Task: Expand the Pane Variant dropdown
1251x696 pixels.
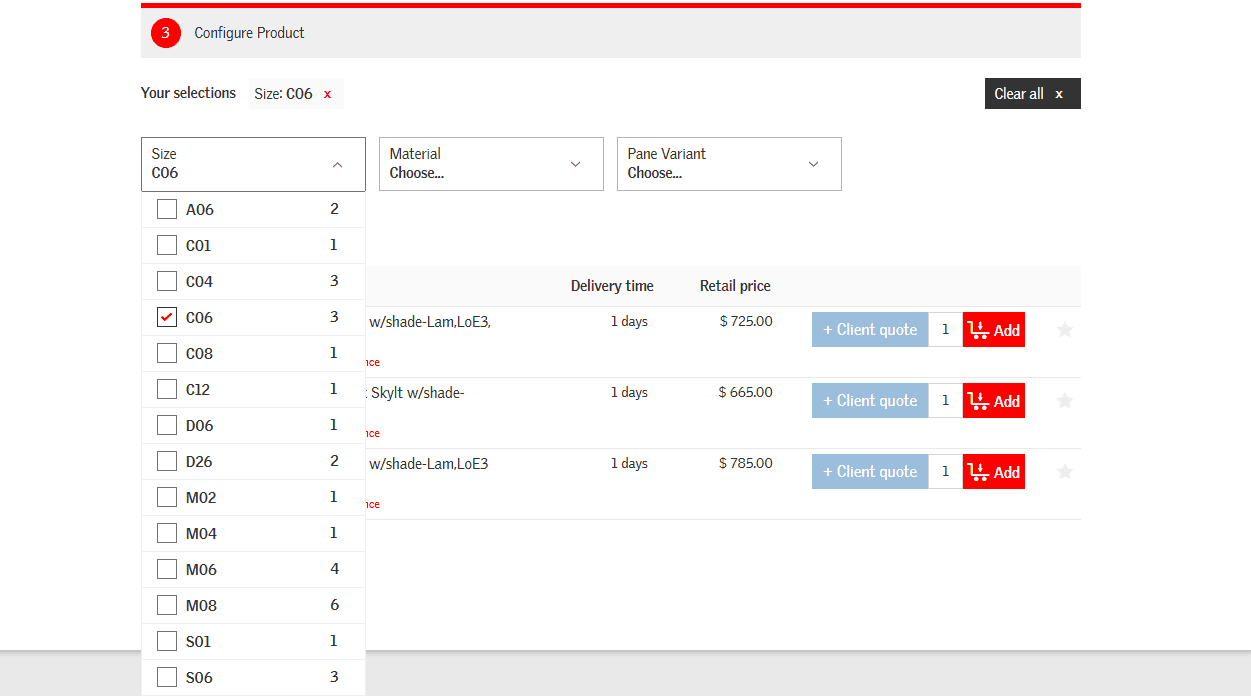Action: click(x=729, y=164)
